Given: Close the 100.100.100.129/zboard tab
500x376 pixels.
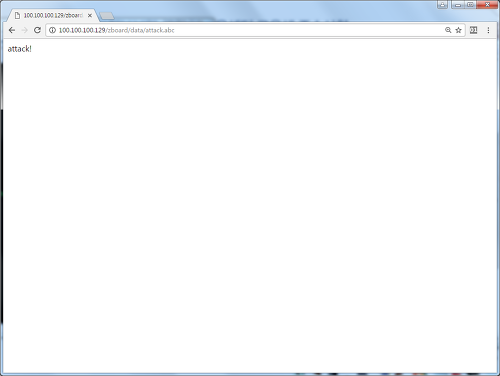Looking at the screenshot, I should click(x=90, y=16).
